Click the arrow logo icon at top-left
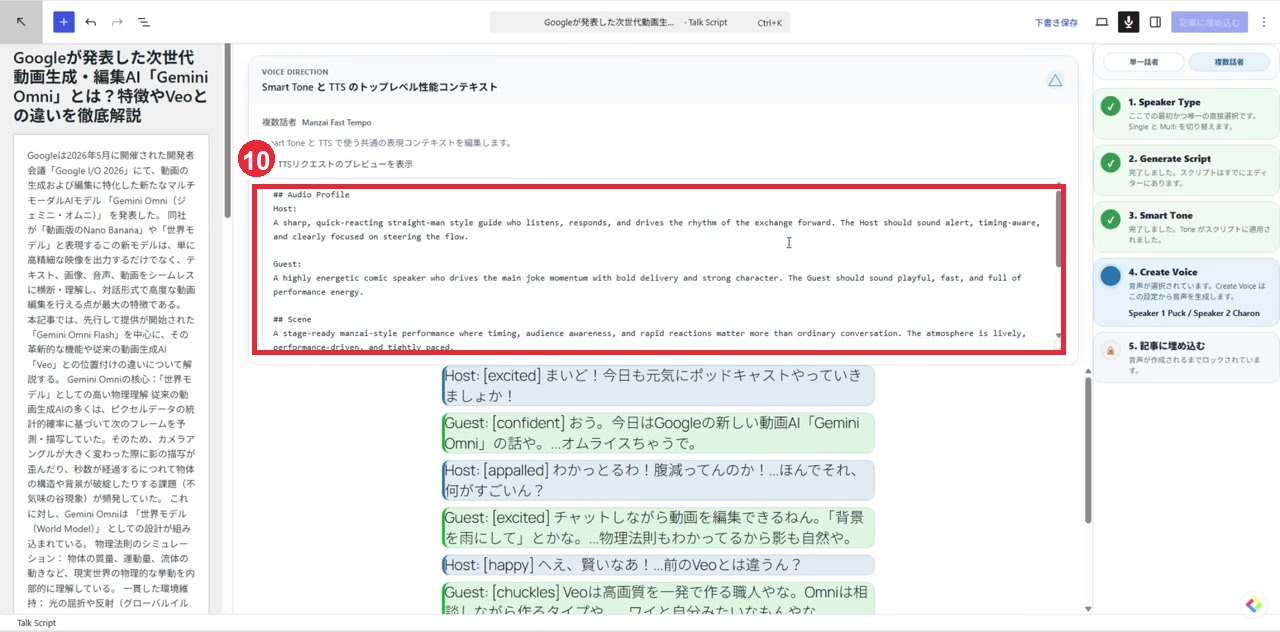The image size is (1280, 632). pos(21,21)
